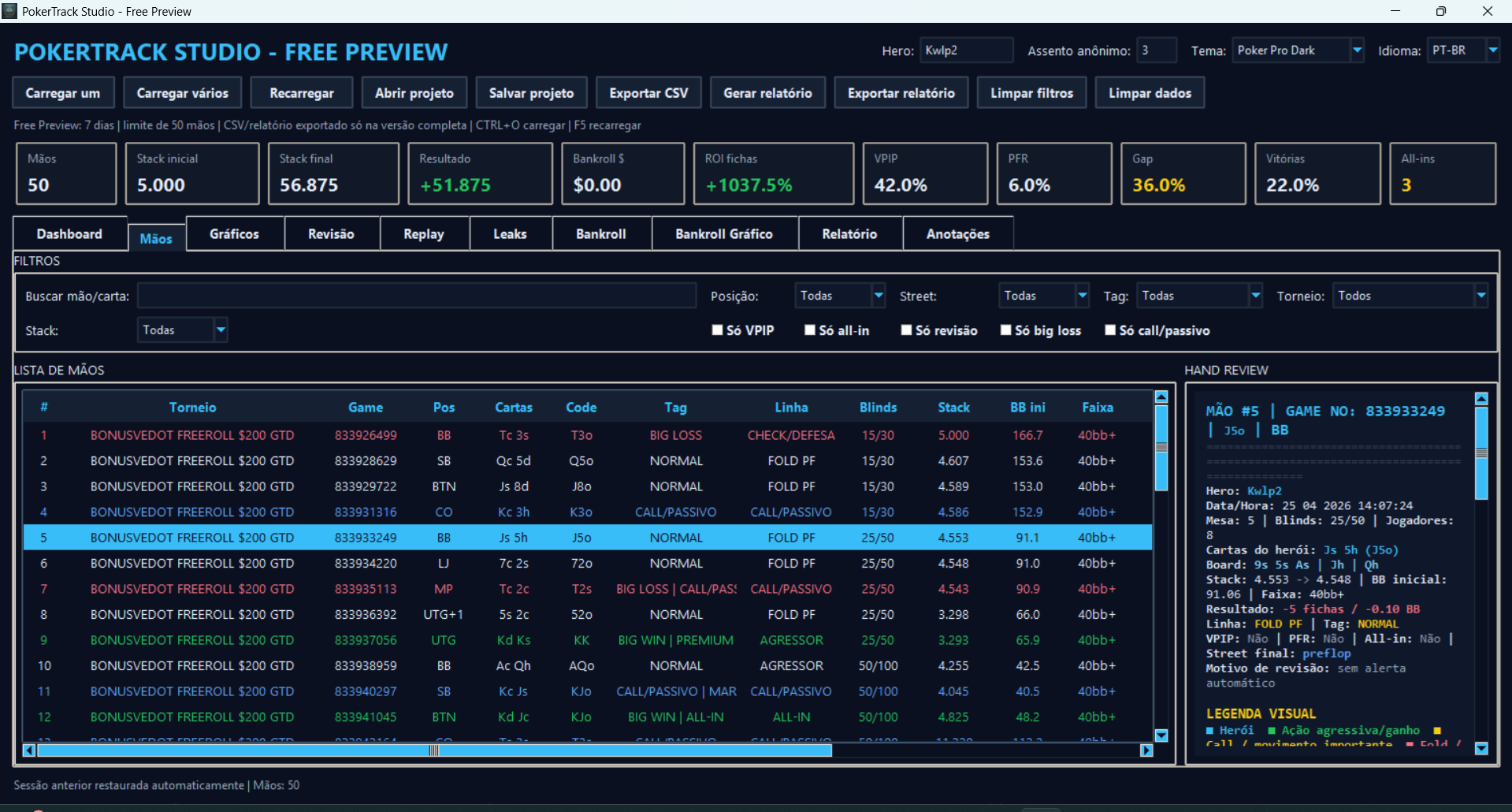Click Exportar CSV button
1512x812 pixels.
coord(648,93)
